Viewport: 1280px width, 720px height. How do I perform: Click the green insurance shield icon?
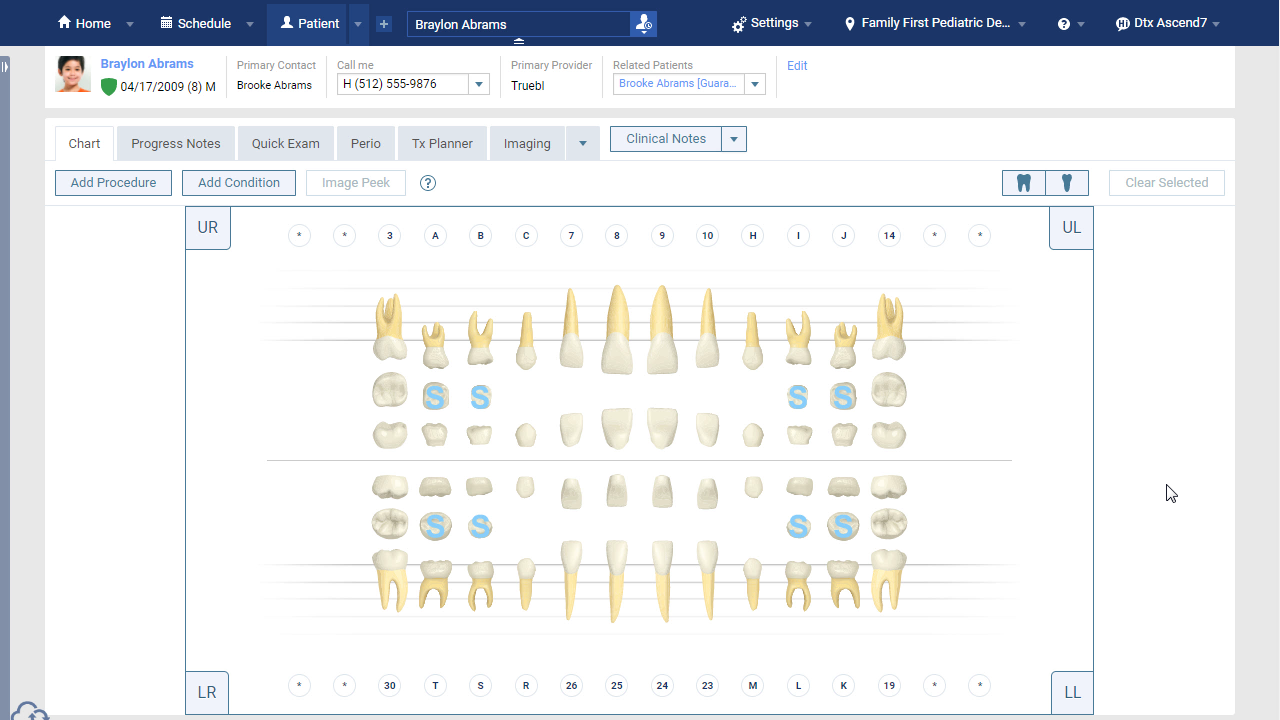(x=109, y=87)
